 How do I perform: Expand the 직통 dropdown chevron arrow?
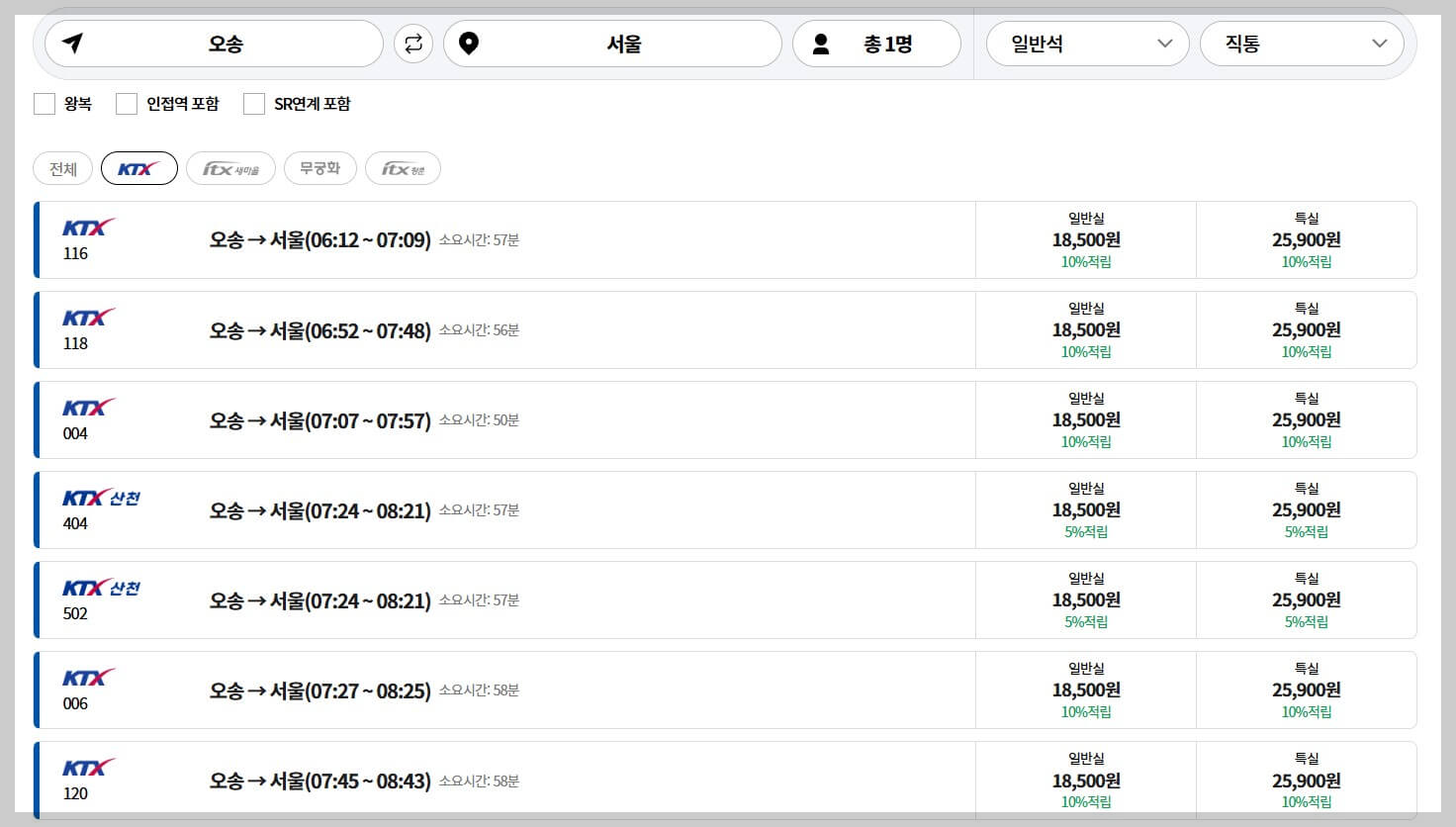click(1381, 45)
